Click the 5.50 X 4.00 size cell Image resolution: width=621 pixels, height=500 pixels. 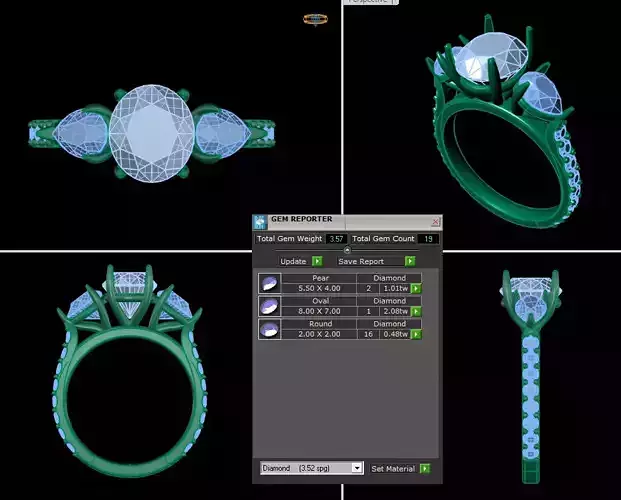coord(319,288)
